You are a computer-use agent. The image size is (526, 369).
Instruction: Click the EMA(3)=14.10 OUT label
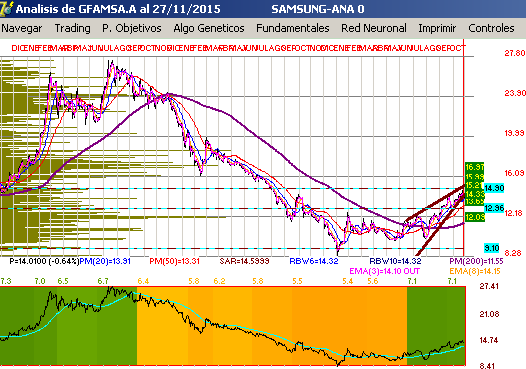tap(384, 271)
